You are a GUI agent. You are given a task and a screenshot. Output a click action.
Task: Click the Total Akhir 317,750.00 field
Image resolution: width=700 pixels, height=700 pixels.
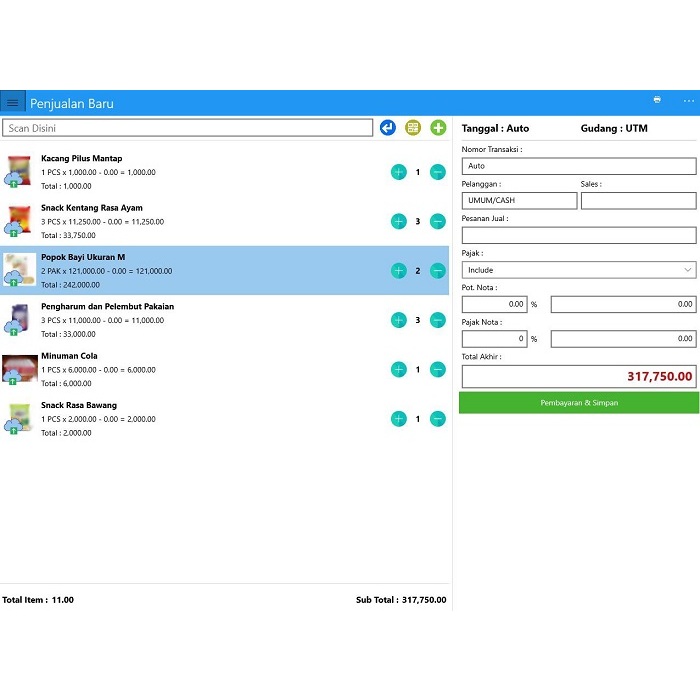[x=579, y=376]
